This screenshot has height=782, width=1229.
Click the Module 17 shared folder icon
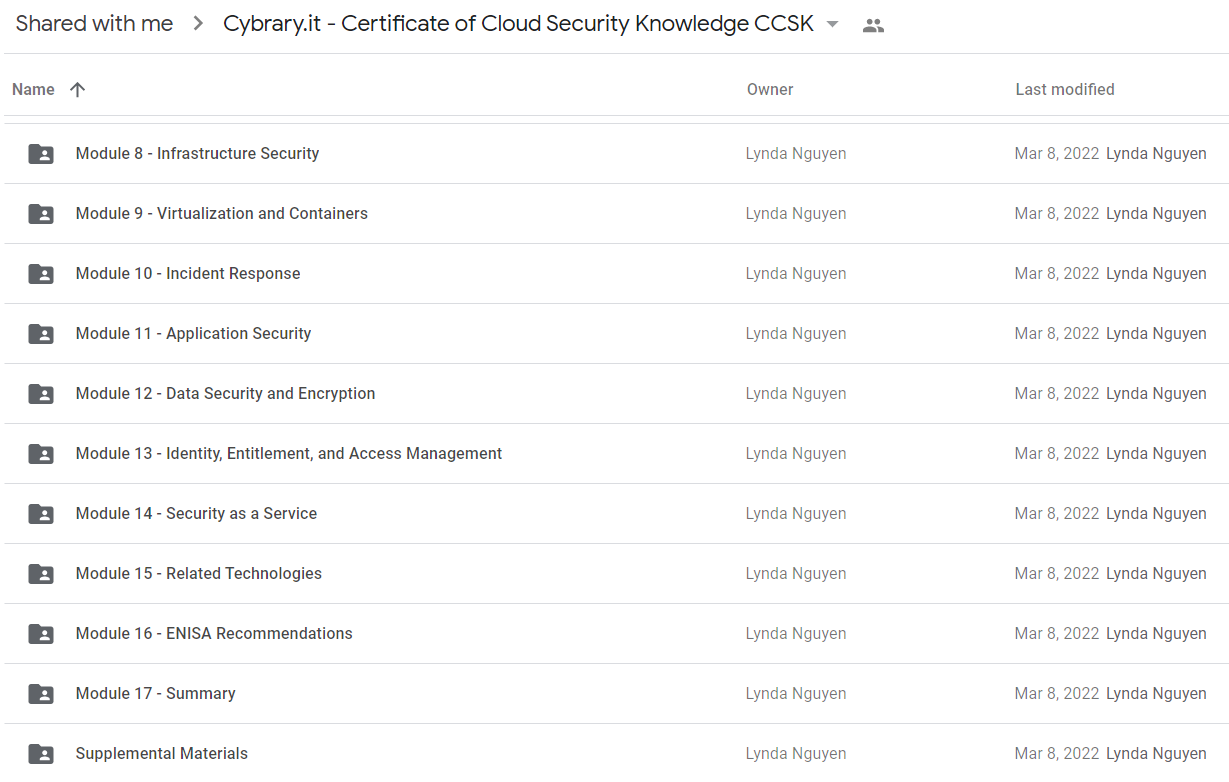(x=41, y=694)
